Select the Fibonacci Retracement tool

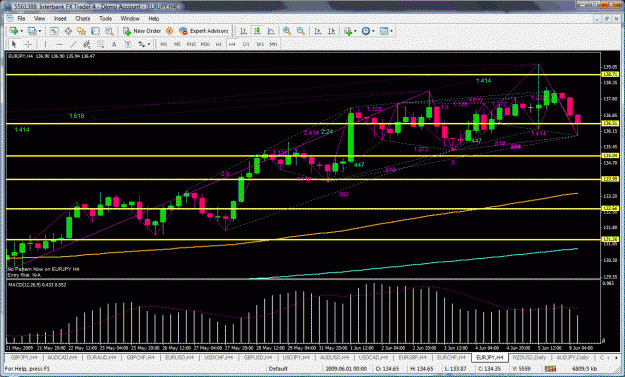click(x=100, y=44)
